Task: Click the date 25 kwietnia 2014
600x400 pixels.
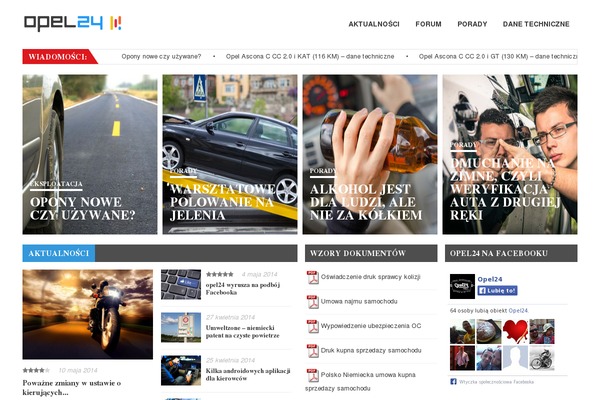Action: pyautogui.click(x=230, y=360)
